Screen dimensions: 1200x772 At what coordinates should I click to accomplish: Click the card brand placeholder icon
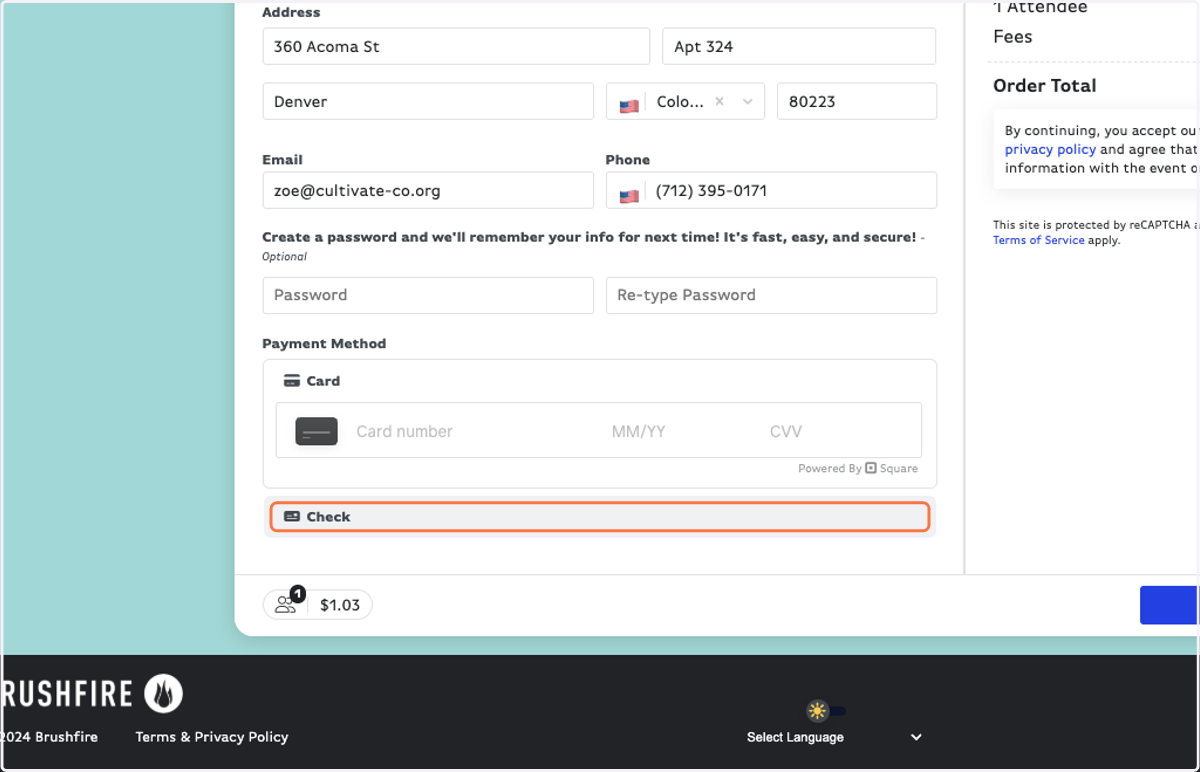(x=316, y=432)
